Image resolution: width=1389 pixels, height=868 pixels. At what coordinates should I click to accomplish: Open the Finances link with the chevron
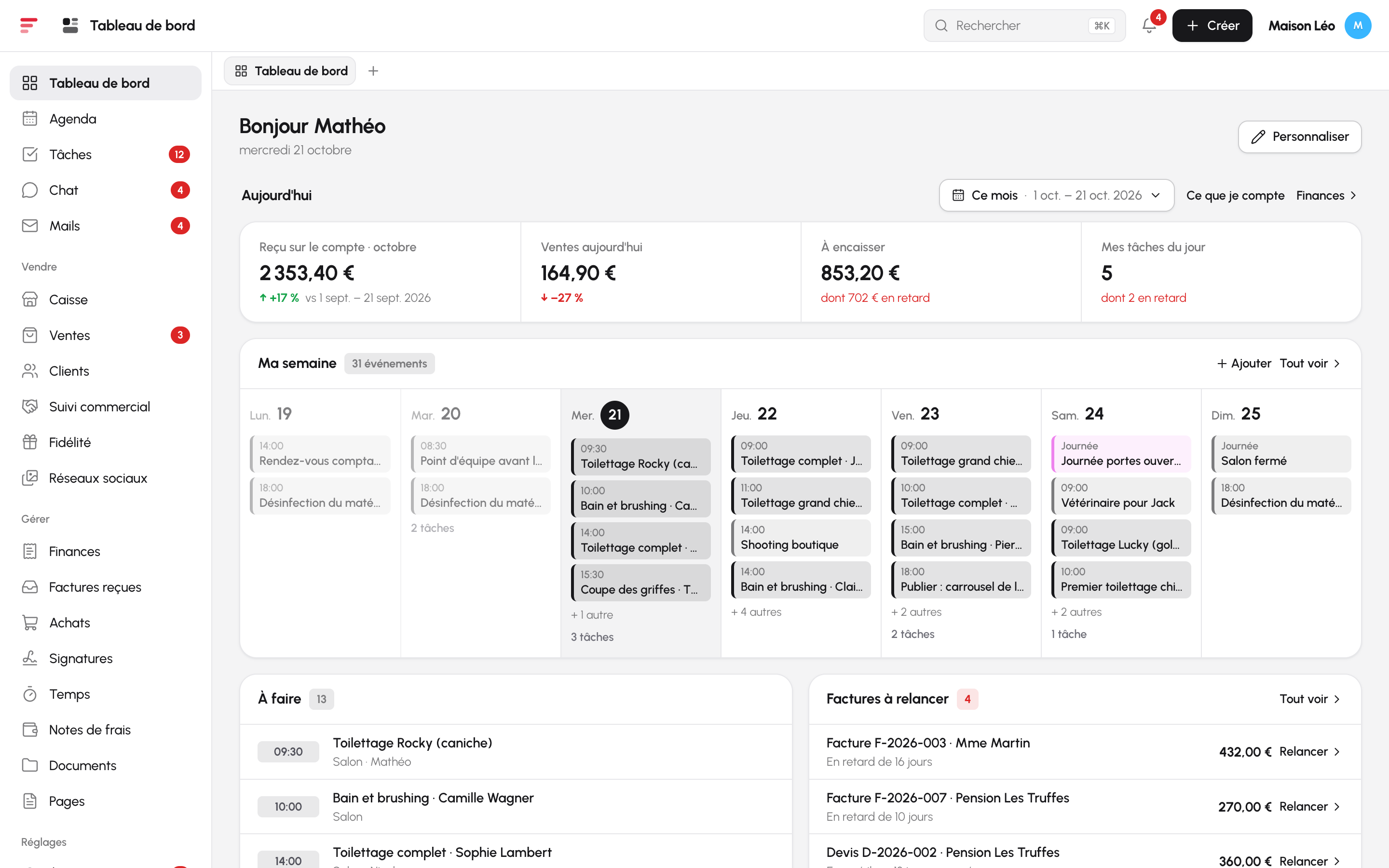pyautogui.click(x=1326, y=195)
